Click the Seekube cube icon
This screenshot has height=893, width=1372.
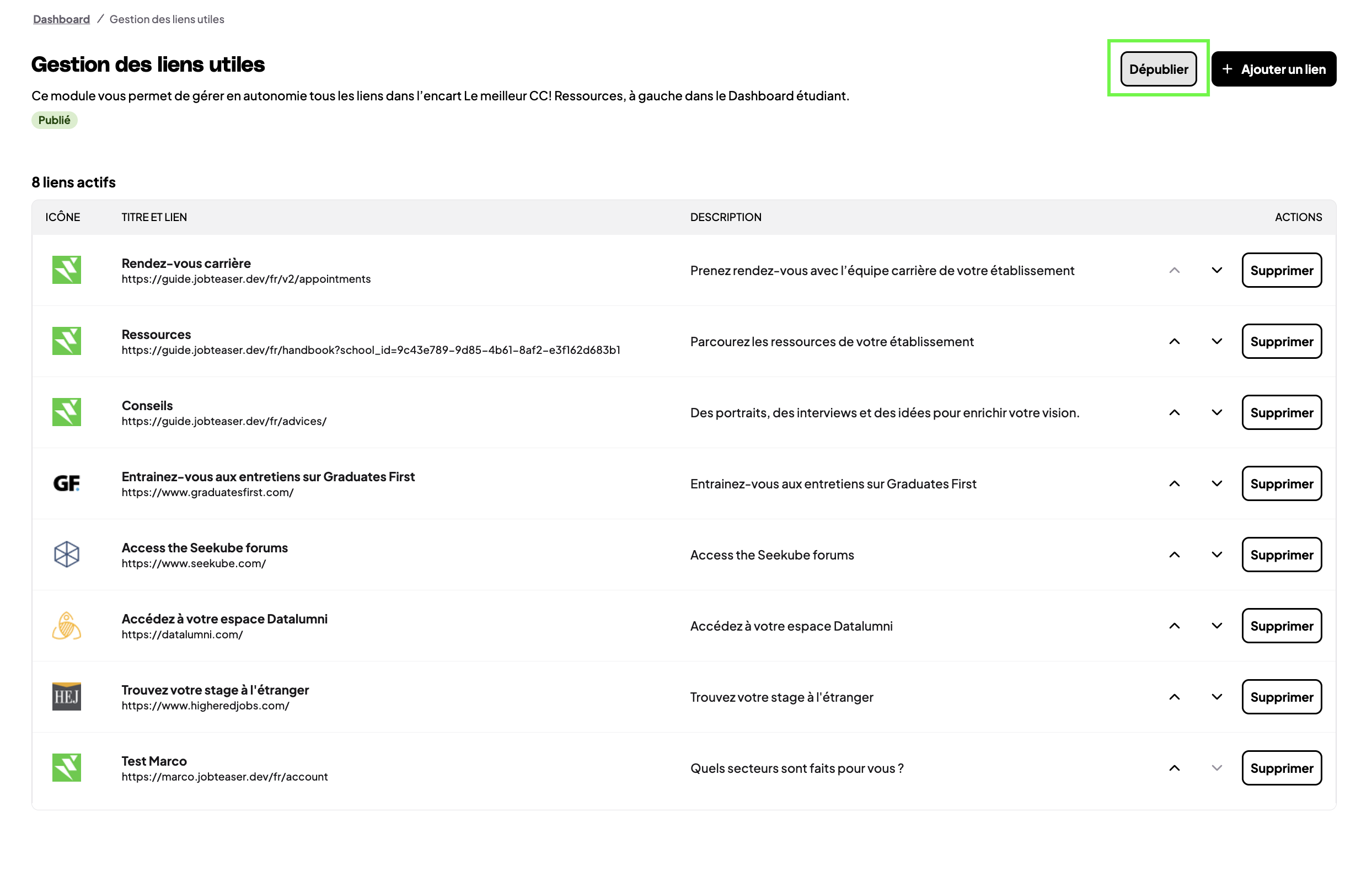pyautogui.click(x=66, y=554)
